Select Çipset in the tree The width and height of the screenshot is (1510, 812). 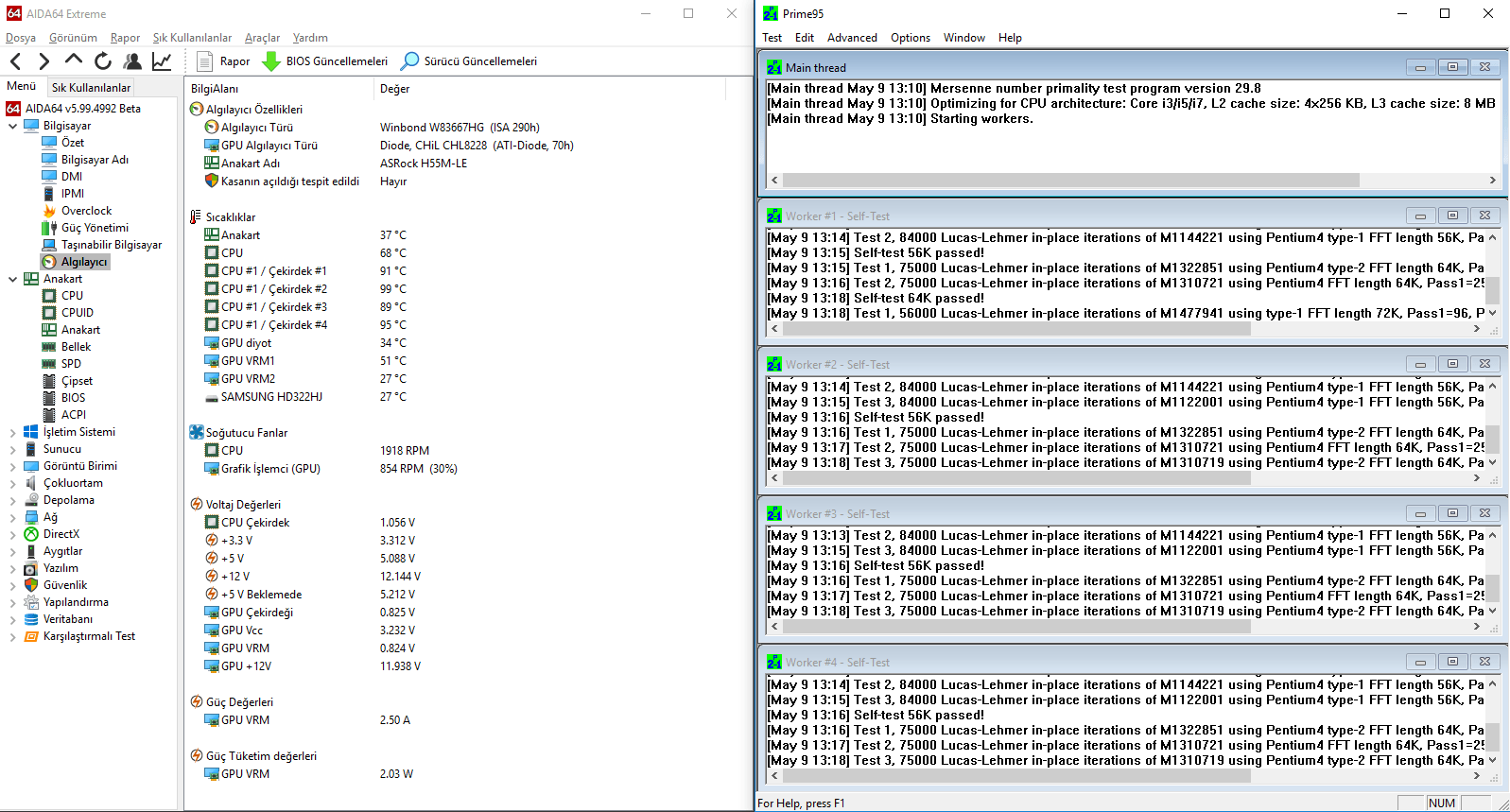[x=77, y=381]
